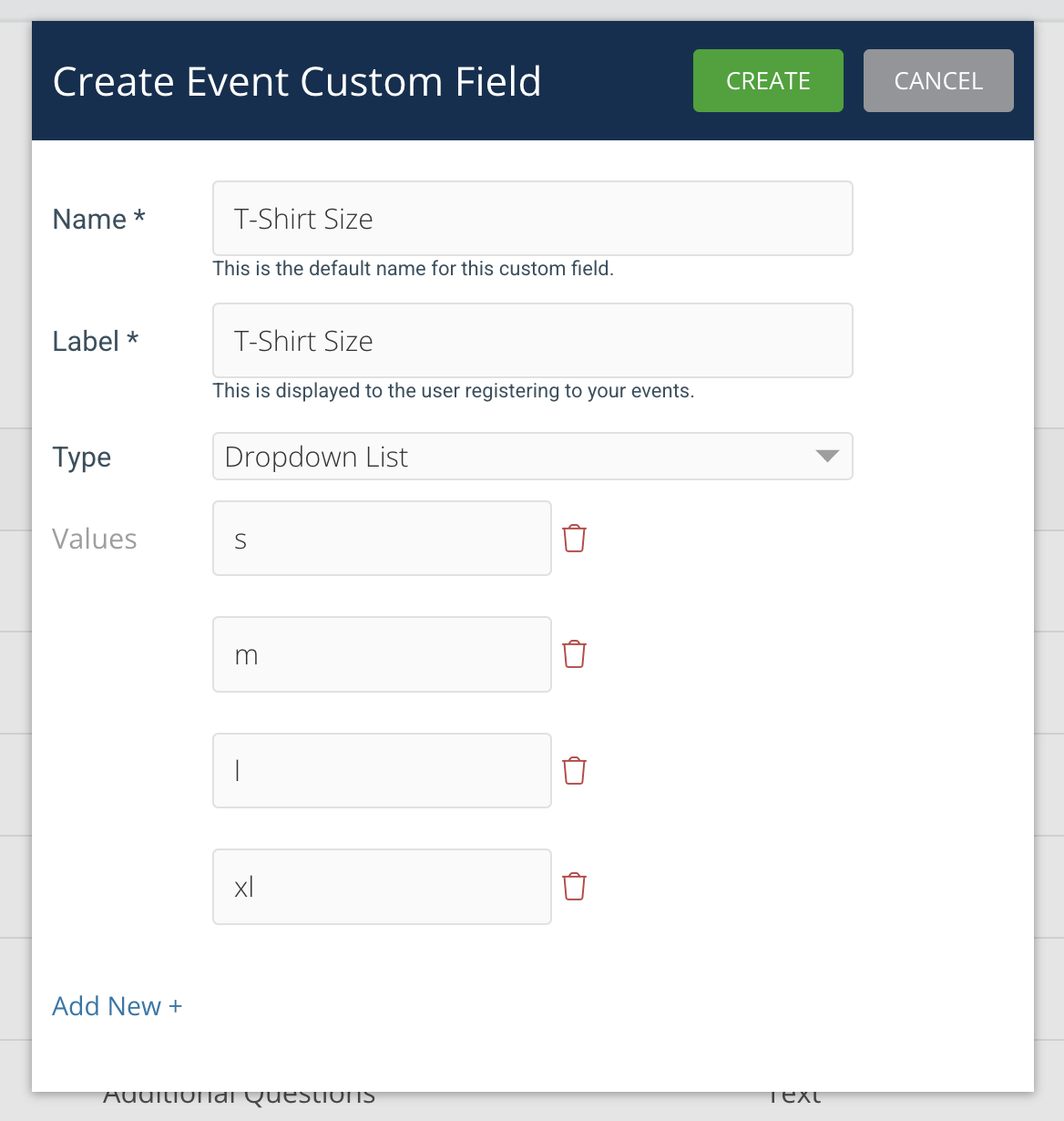
Task: Cancel creating the custom field
Action: click(938, 81)
